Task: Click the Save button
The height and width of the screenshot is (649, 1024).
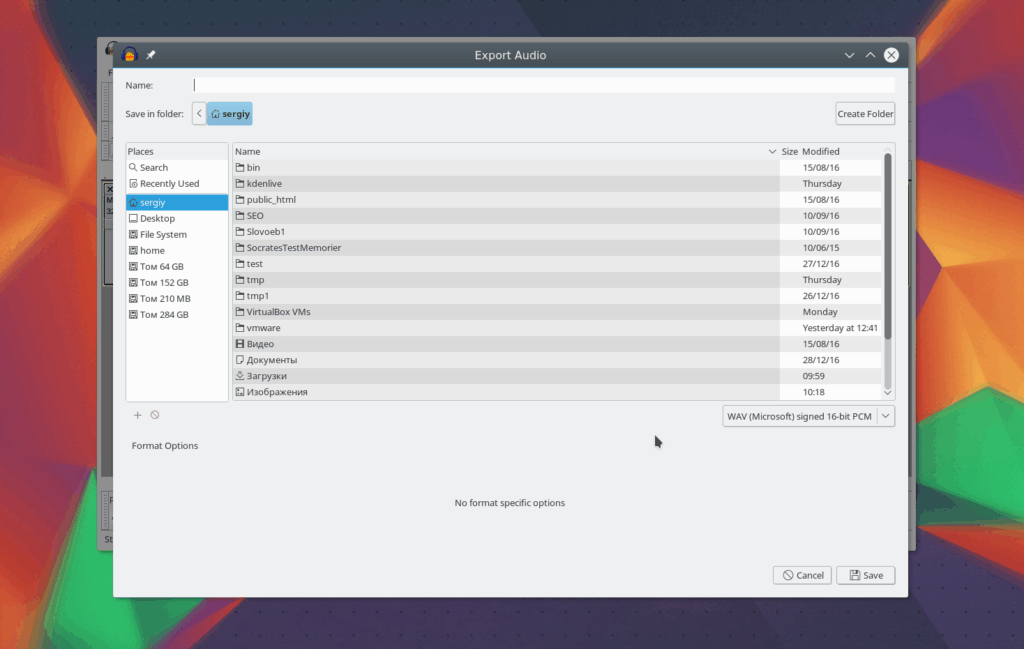Action: 866,575
